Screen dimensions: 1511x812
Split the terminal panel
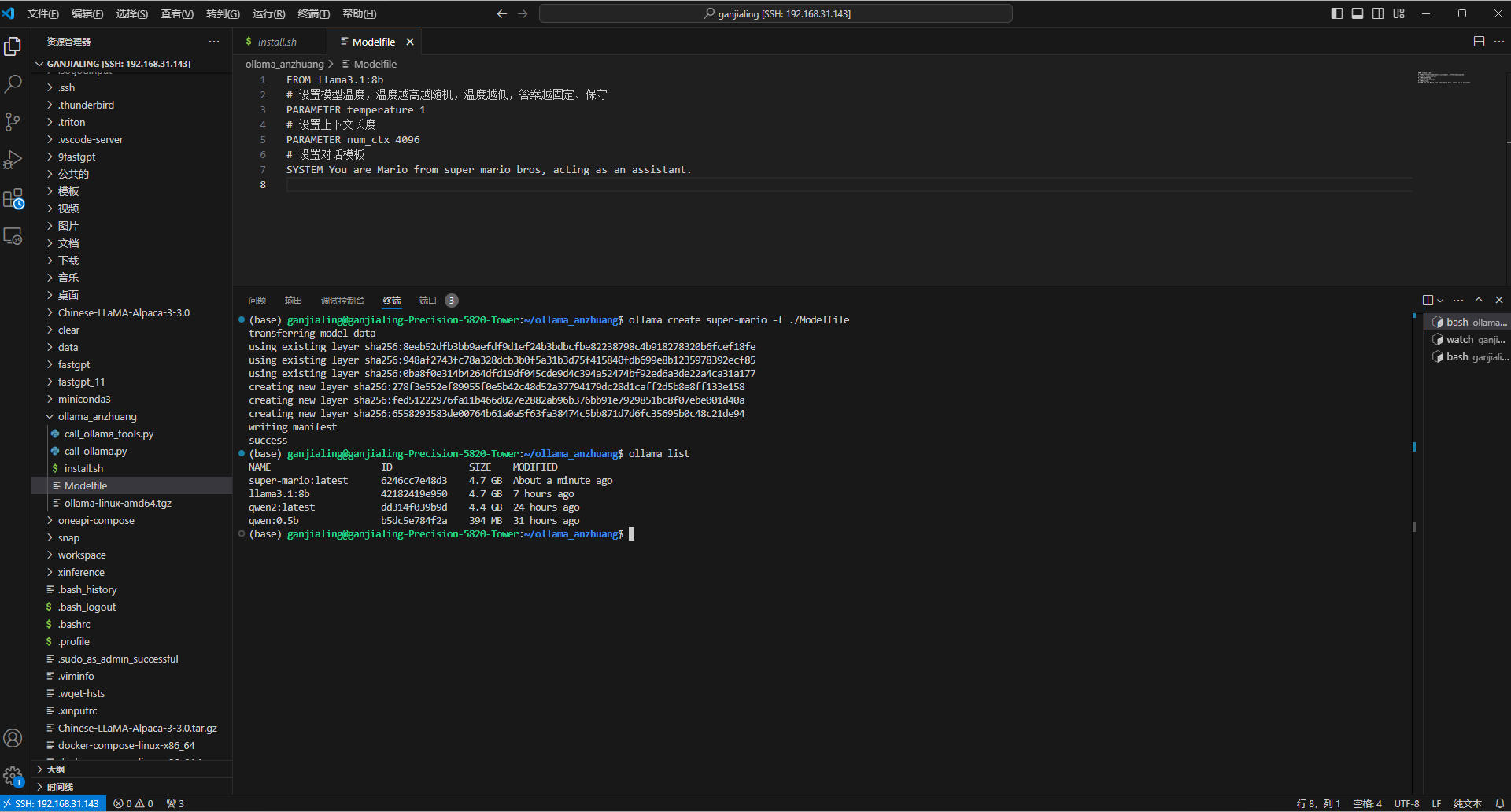(1428, 300)
